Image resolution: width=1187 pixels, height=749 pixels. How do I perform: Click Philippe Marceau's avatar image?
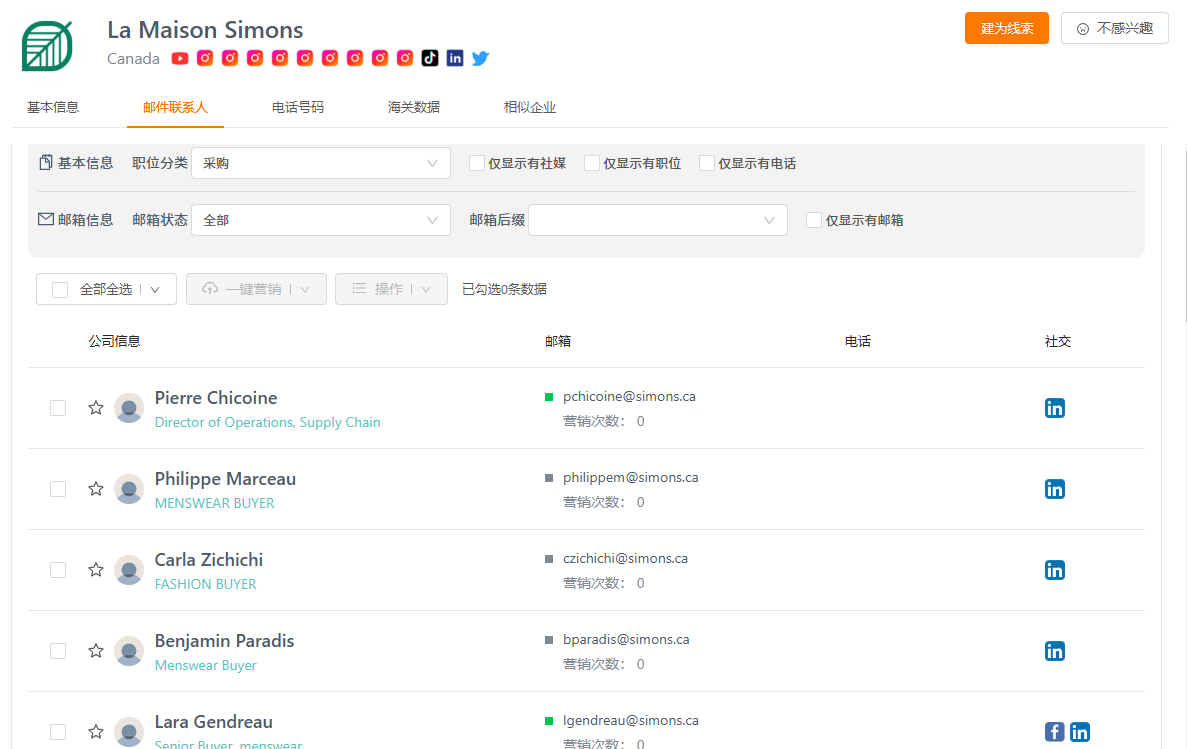tap(129, 489)
